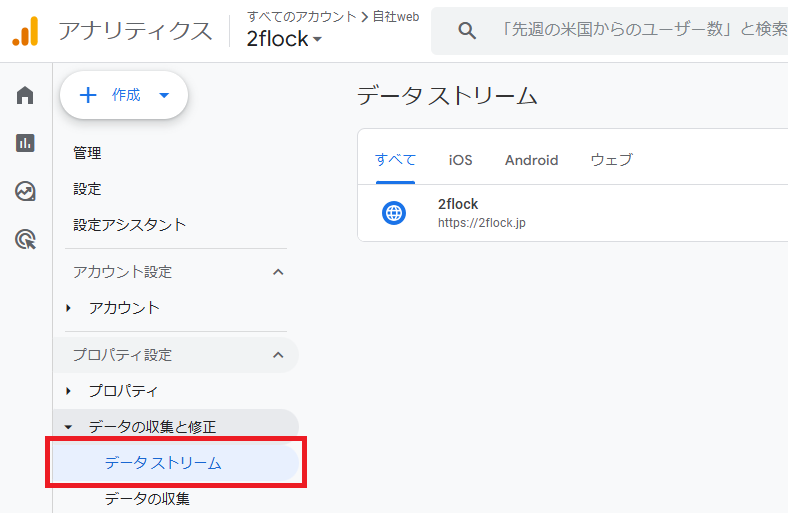Expand the プロパティ tree item arrow
The width and height of the screenshot is (788, 513).
(68, 390)
